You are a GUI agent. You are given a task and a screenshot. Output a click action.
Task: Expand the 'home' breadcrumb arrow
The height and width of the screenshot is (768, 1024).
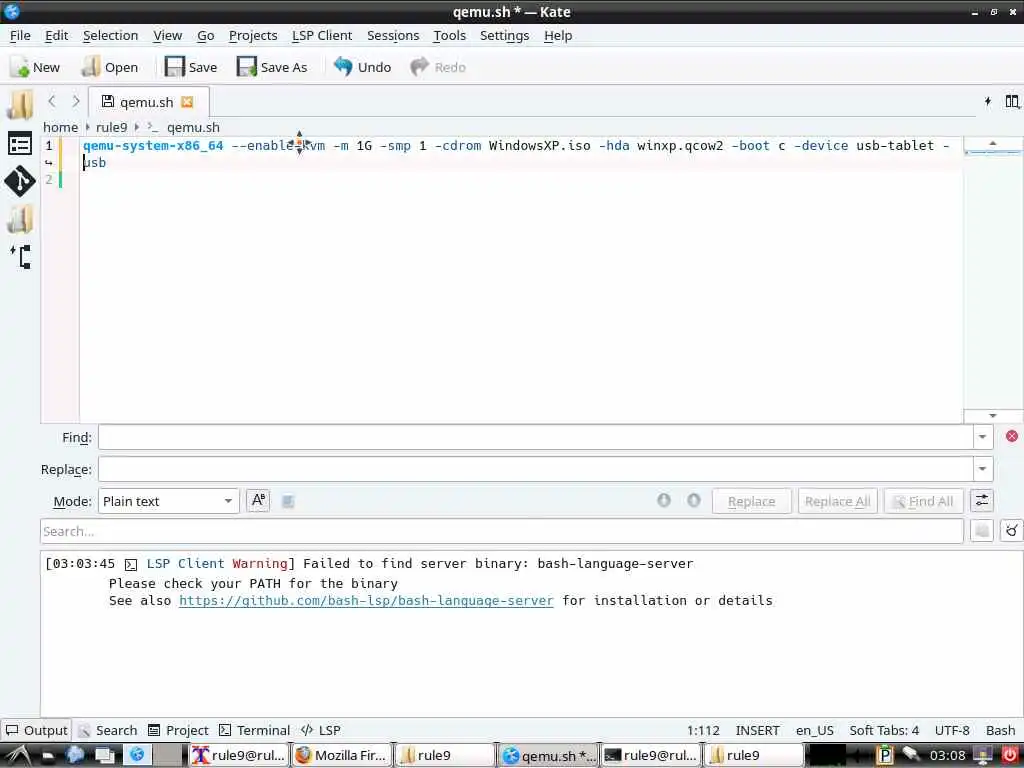88,127
